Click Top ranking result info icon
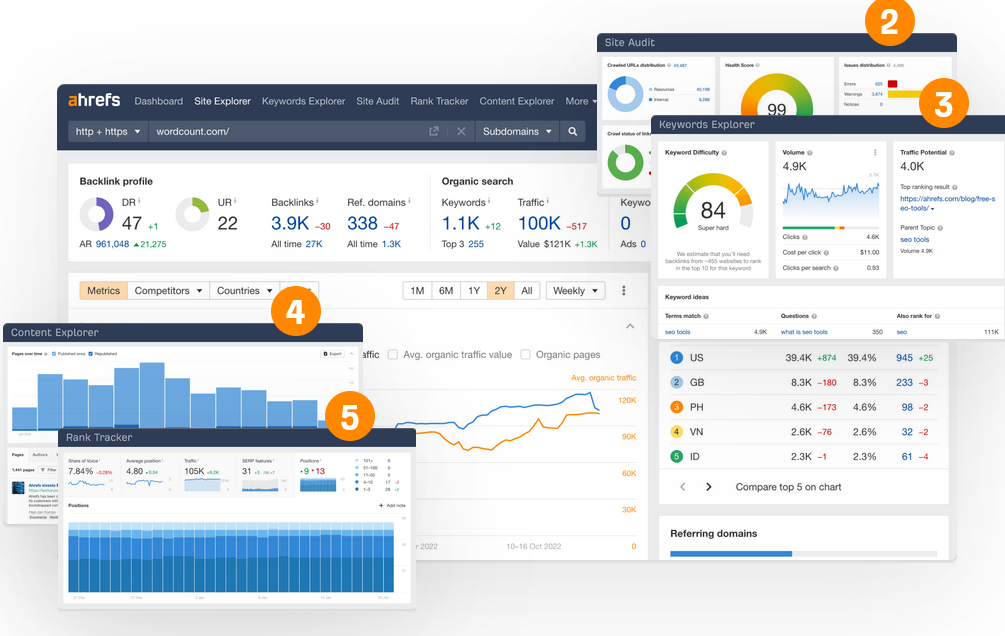The width and height of the screenshot is (1005, 636). tap(955, 187)
